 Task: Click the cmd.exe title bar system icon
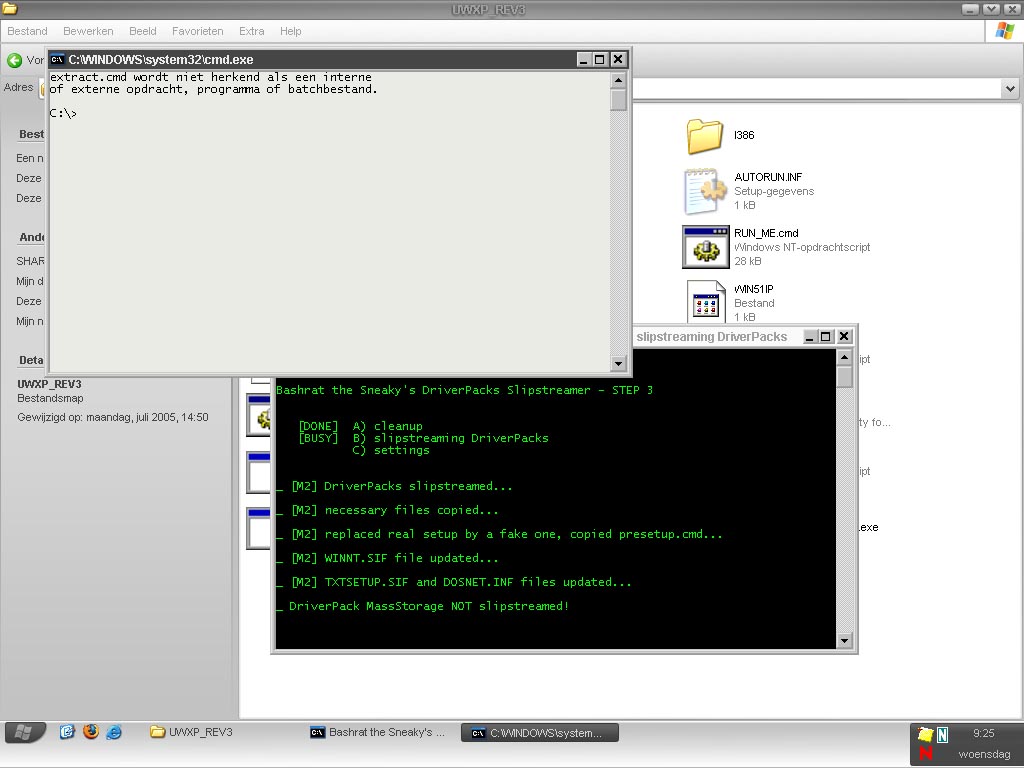(x=57, y=59)
